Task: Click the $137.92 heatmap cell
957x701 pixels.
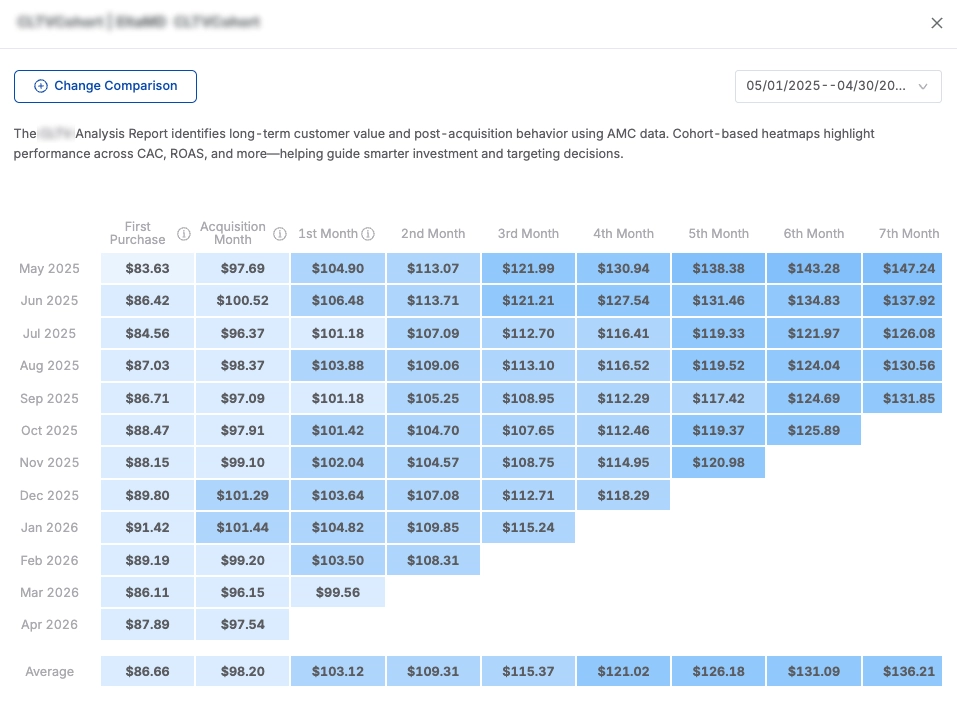Action: (x=903, y=301)
